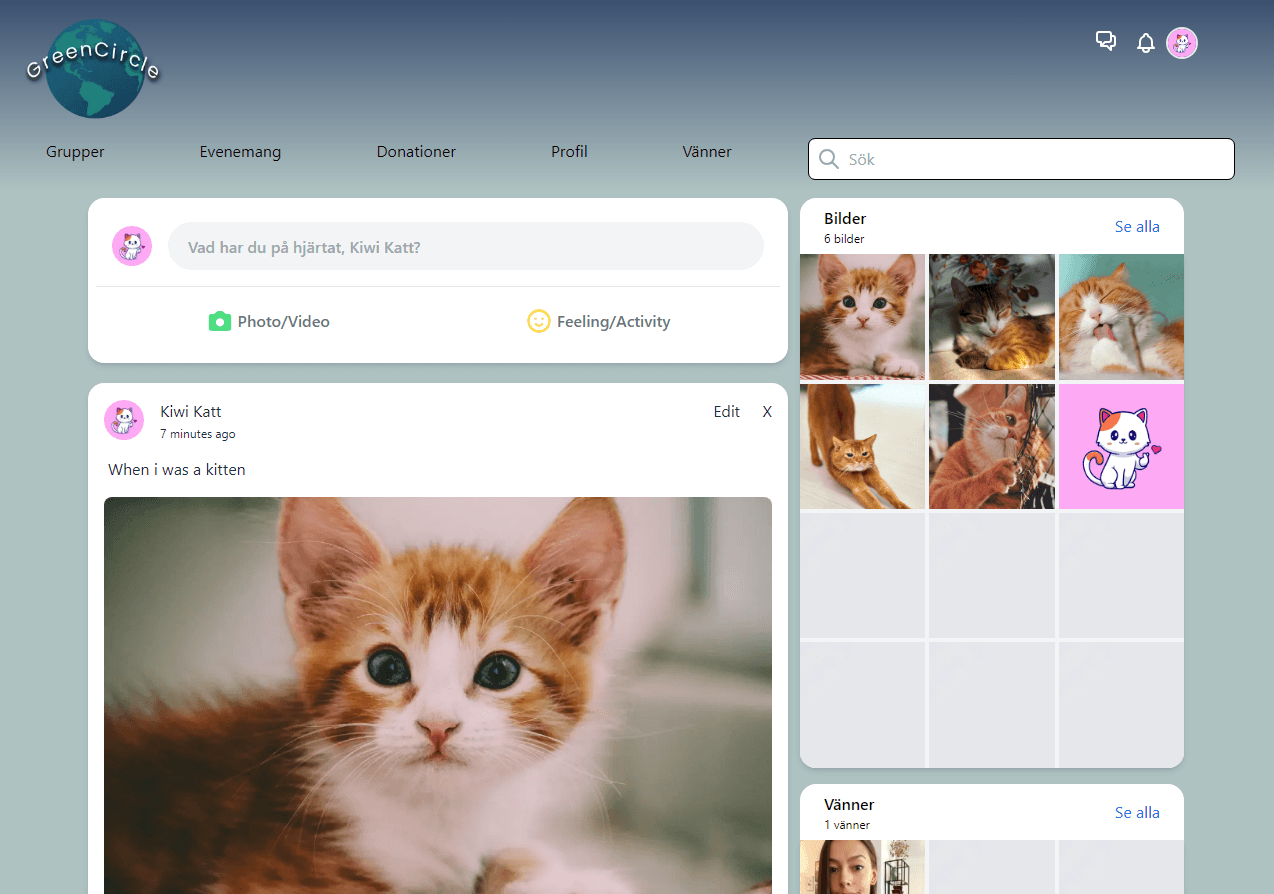
Task: Open the cat licking thumbnail
Action: 1121,317
